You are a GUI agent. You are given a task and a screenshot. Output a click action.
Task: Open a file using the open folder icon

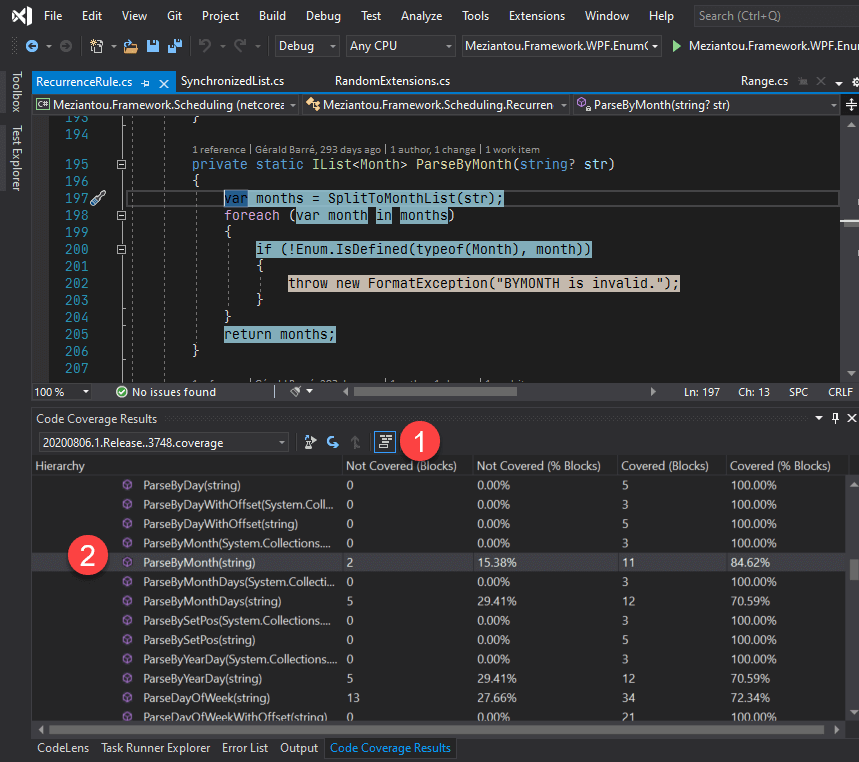pos(130,46)
